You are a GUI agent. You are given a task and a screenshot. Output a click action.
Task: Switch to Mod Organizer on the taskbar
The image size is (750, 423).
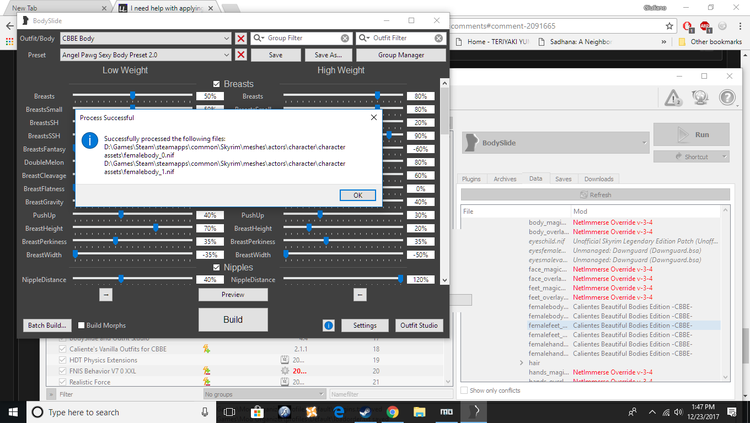click(x=446, y=412)
